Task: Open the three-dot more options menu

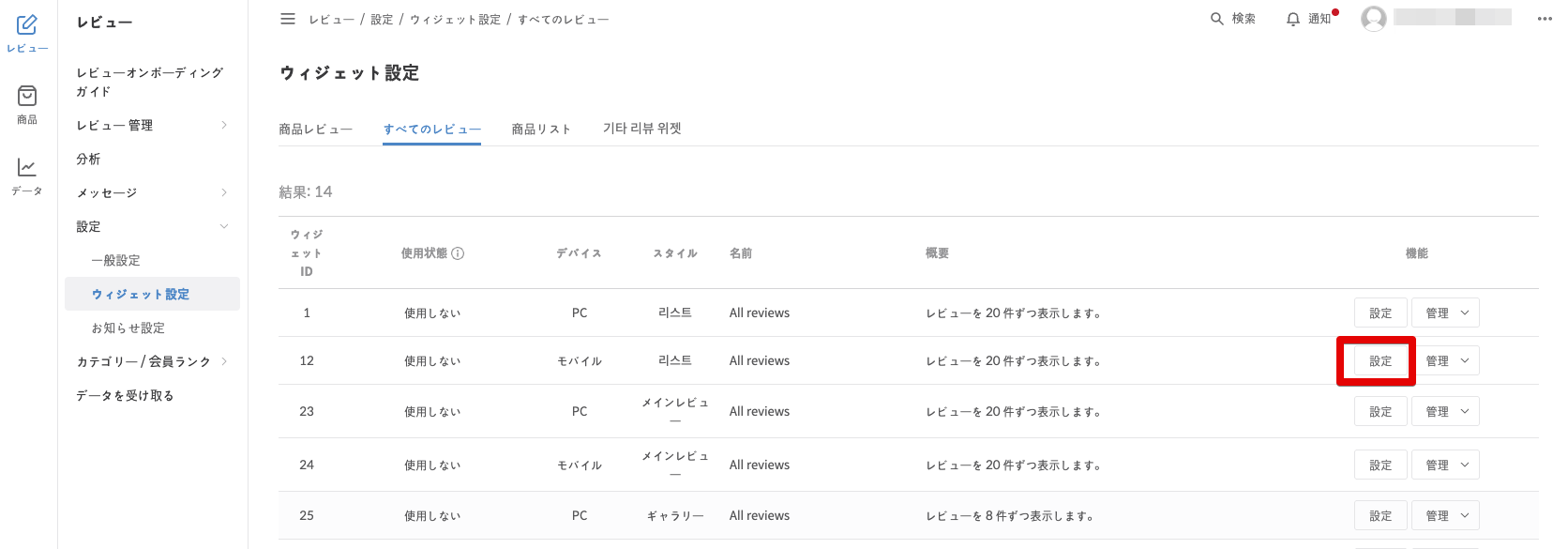Action: point(1545,19)
